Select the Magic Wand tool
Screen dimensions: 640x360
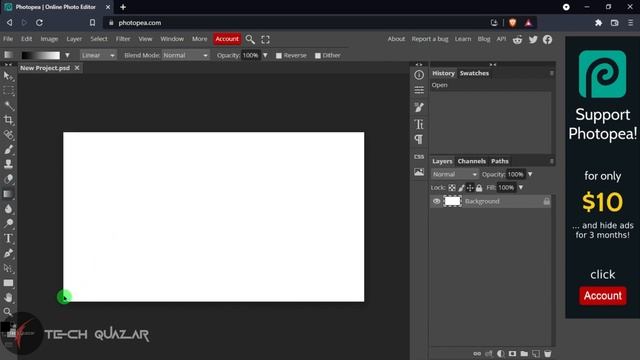click(x=8, y=106)
